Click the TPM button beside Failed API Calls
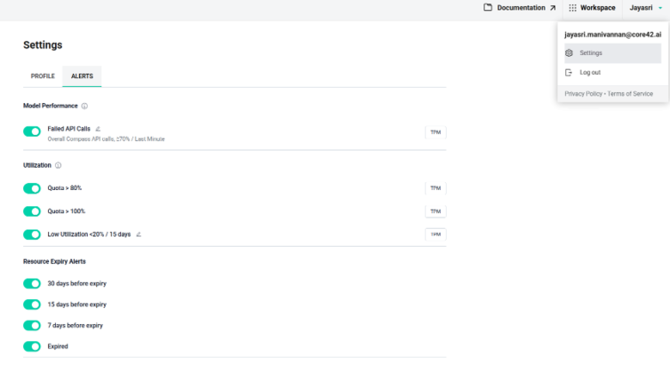The image size is (670, 380). [435, 133]
